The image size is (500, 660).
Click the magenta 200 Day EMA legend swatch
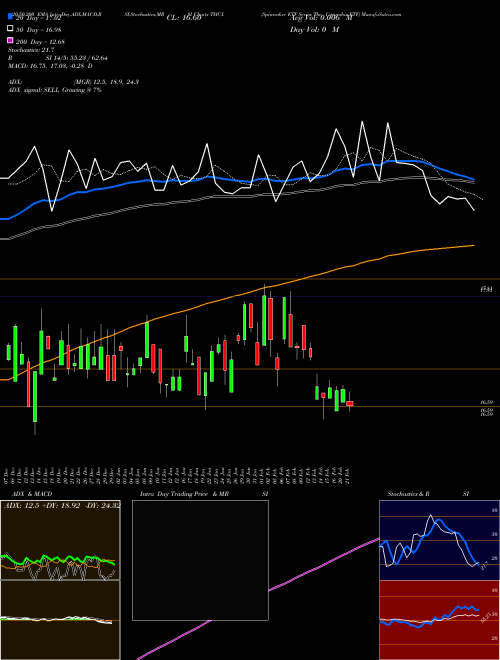click(x=11, y=40)
